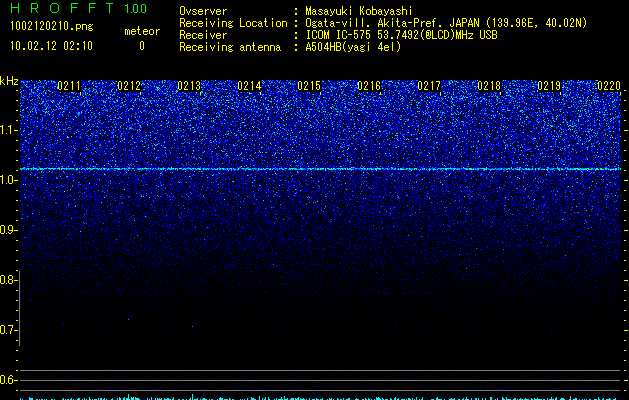Image resolution: width=629 pixels, height=400 pixels.
Task: Click the 0.8 frequency axis label
Action: pyautogui.click(x=7, y=280)
